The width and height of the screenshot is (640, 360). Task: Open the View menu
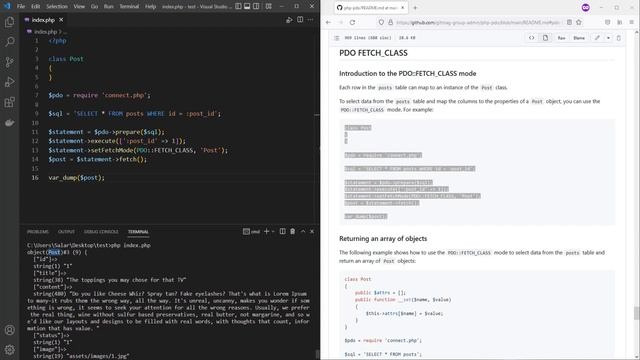pyautogui.click(x=79, y=6)
